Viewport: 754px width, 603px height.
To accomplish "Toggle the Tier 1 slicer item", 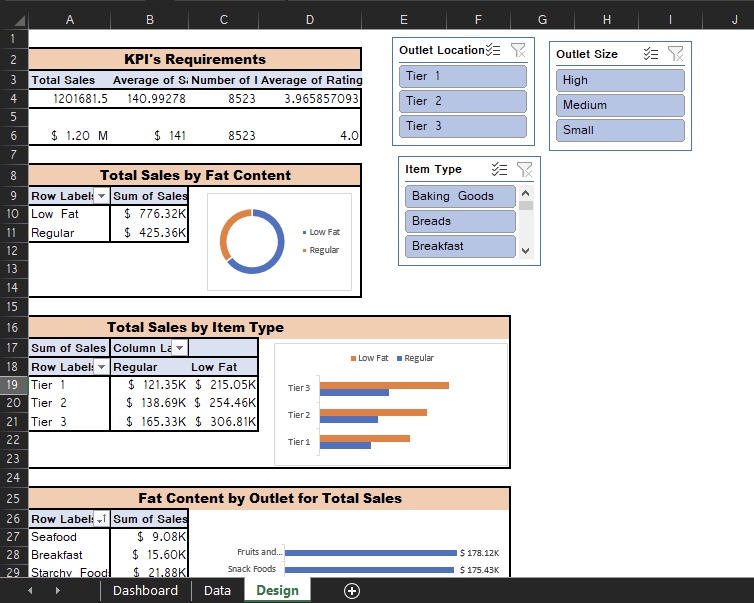I will coord(462,76).
